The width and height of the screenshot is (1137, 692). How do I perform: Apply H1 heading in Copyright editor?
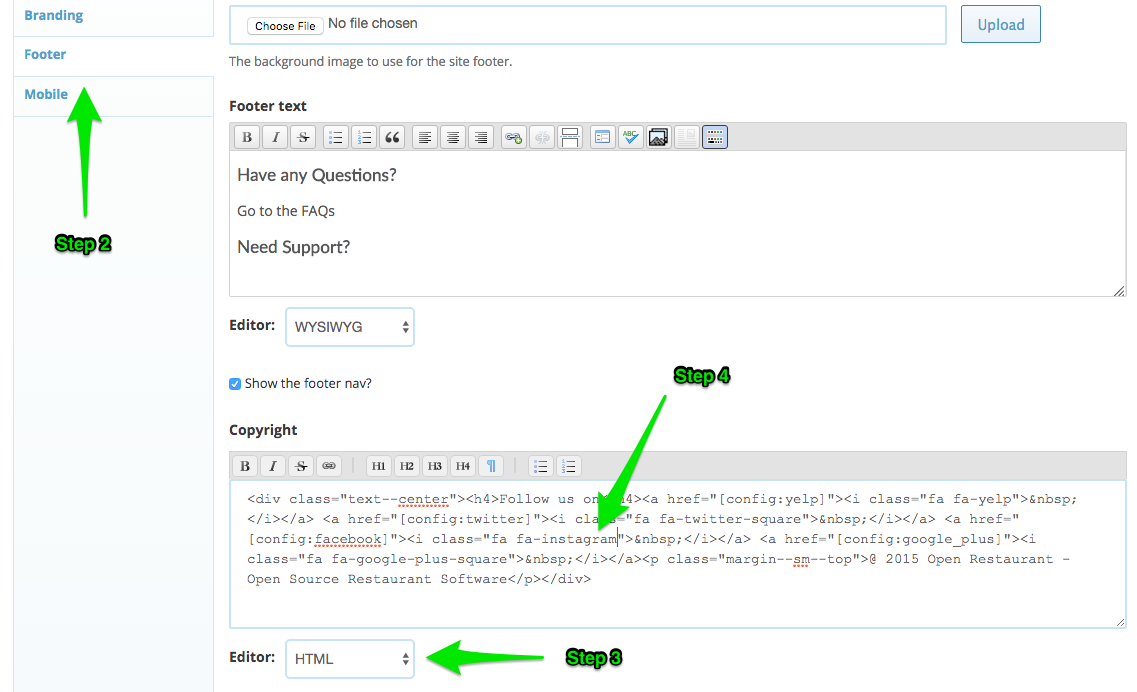point(379,466)
